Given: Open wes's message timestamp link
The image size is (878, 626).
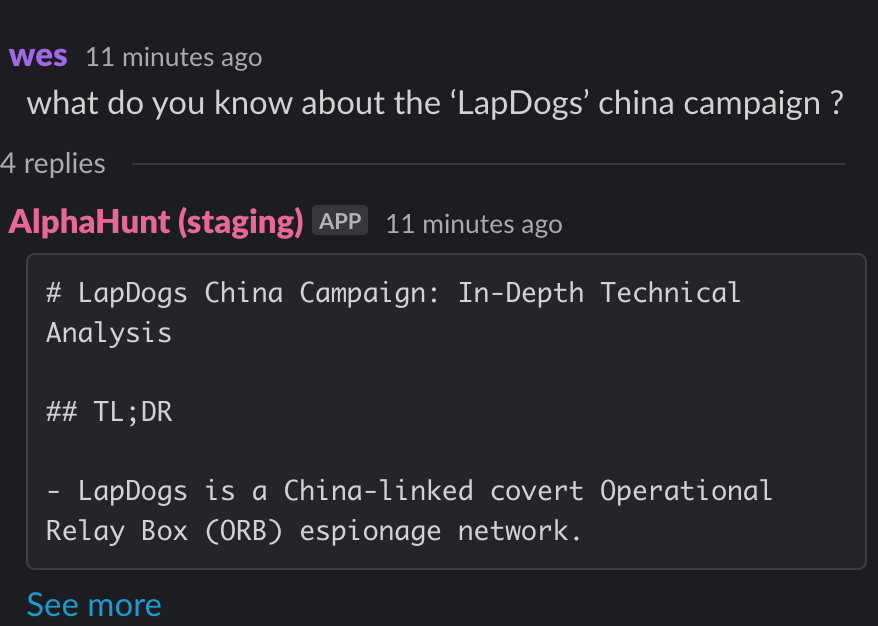Looking at the screenshot, I should click(x=174, y=57).
